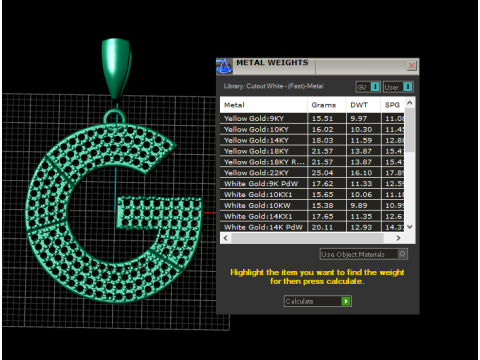
Task: Click the 11.33 DWT value
Action: click(361, 184)
